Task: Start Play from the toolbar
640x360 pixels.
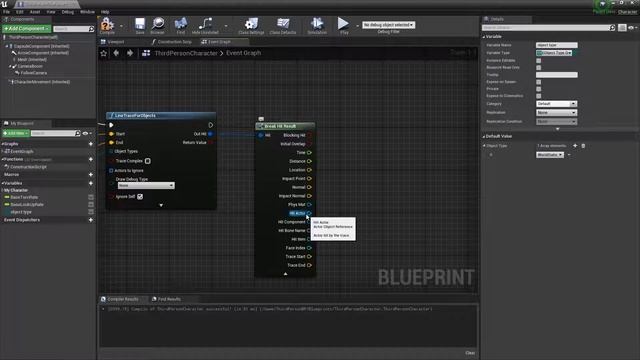Action: click(x=344, y=25)
